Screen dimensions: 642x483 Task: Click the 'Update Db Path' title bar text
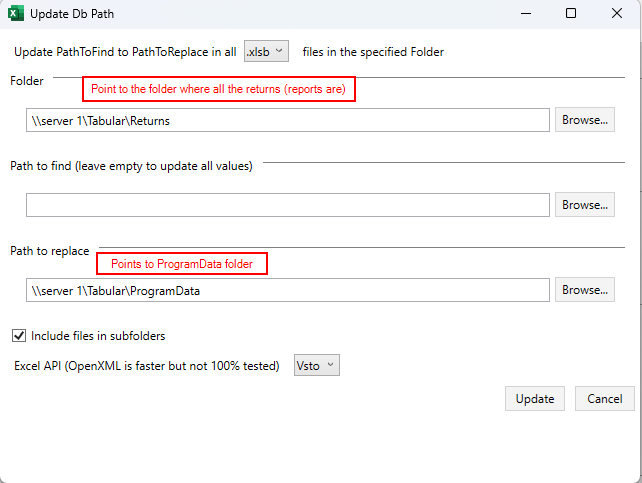coord(73,14)
